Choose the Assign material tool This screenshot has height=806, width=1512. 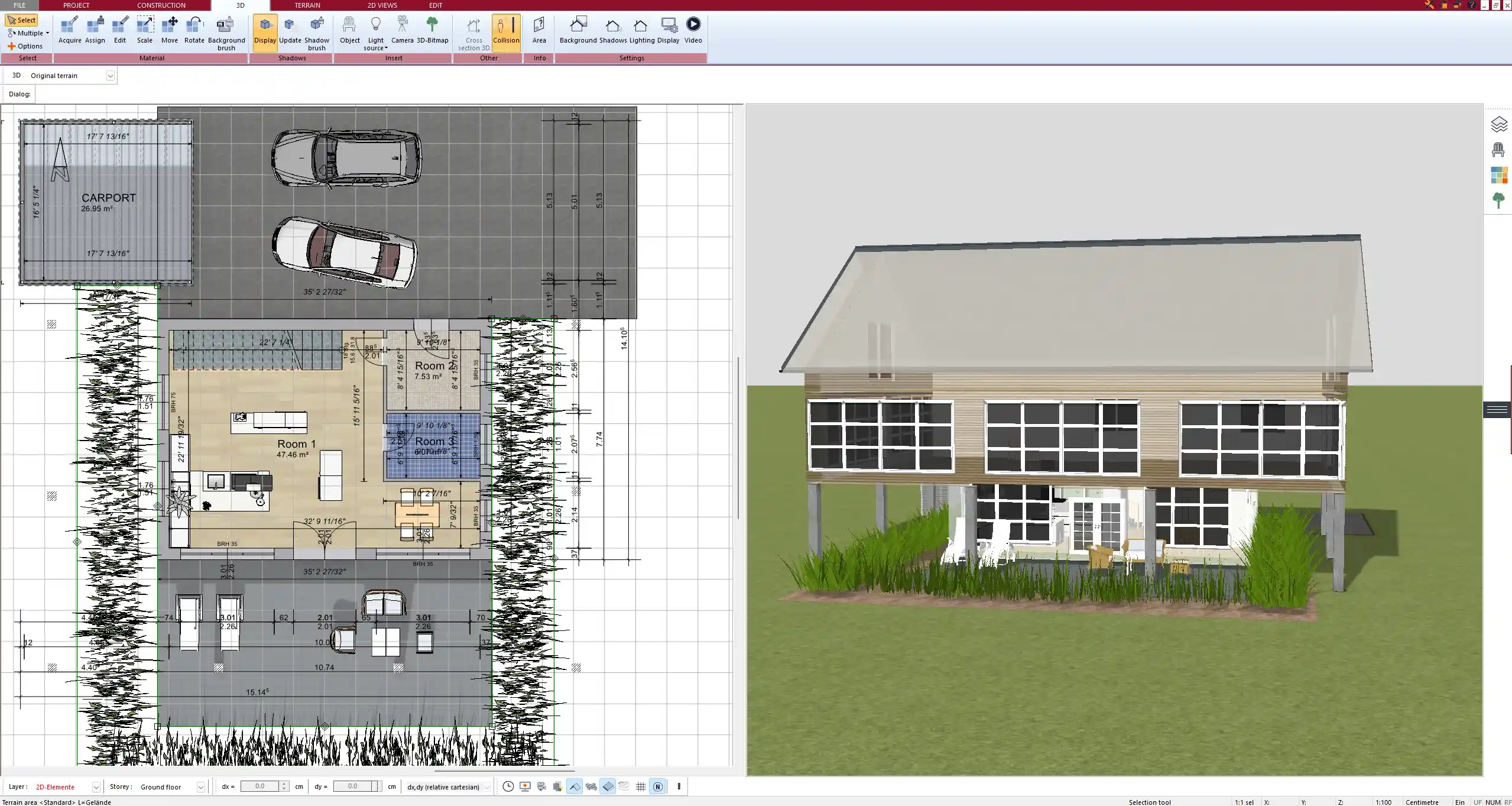coord(95,30)
